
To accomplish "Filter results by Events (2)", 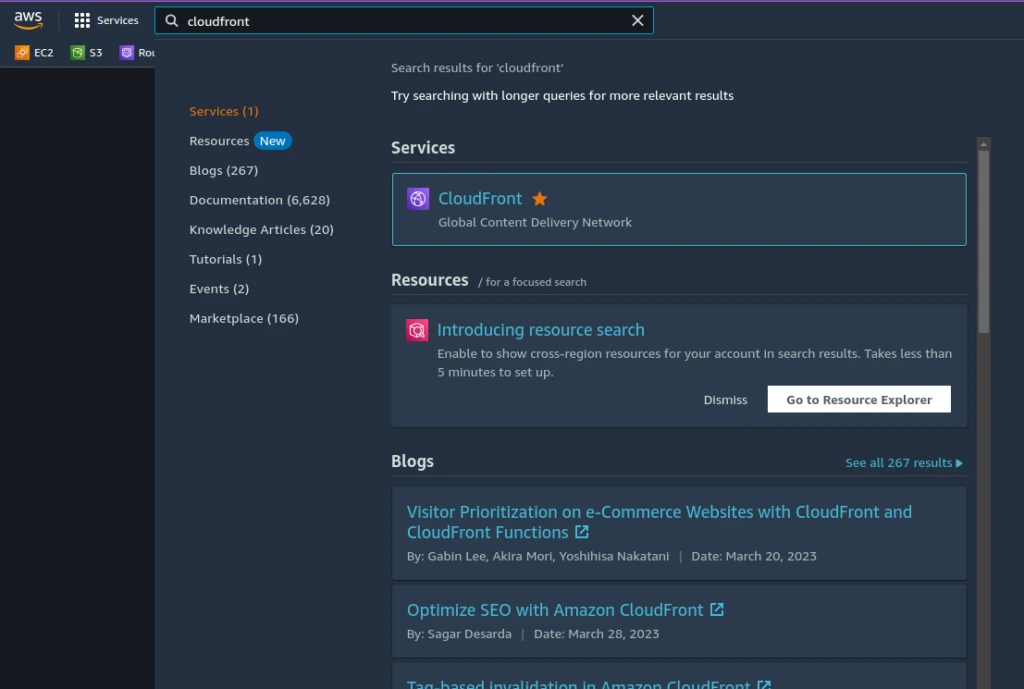I will click(219, 289).
